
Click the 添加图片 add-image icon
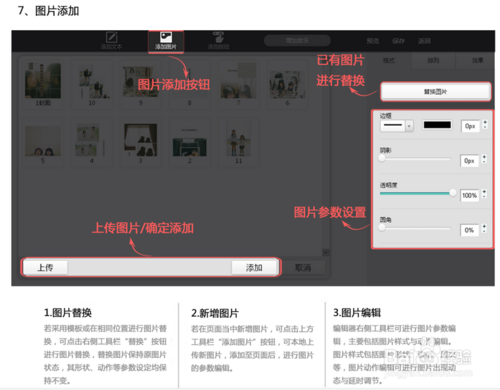click(166, 41)
